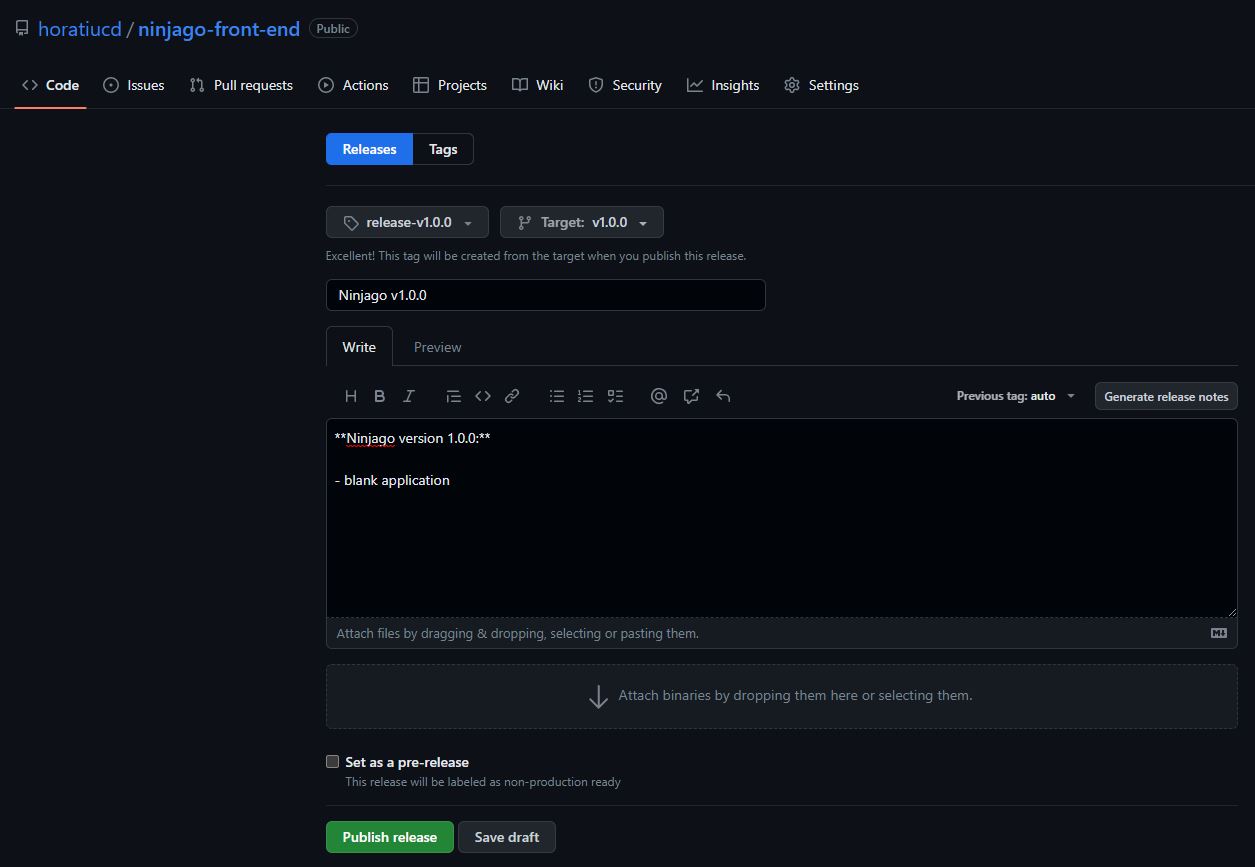Viewport: 1255px width, 867px height.
Task: Select the Releases button
Action: click(369, 149)
